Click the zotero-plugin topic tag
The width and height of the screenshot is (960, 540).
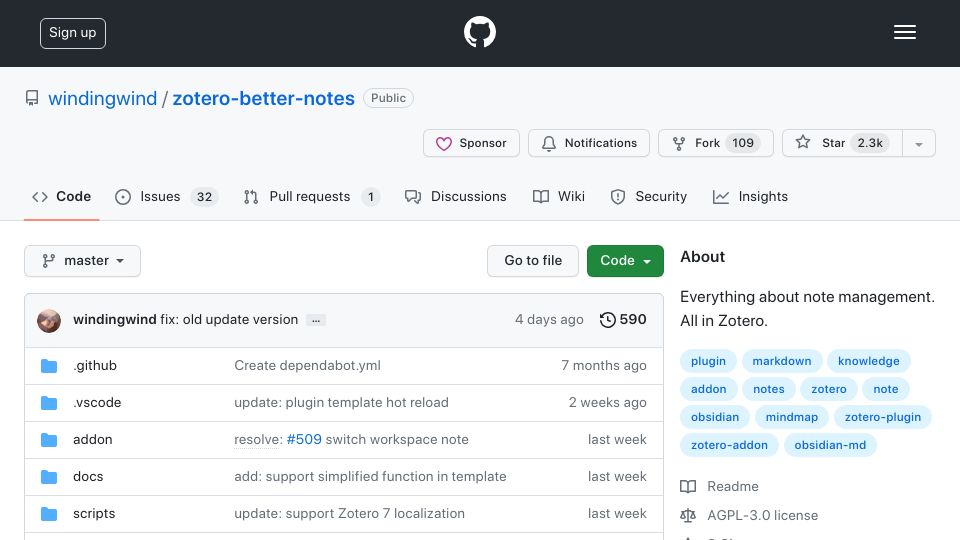(x=883, y=418)
